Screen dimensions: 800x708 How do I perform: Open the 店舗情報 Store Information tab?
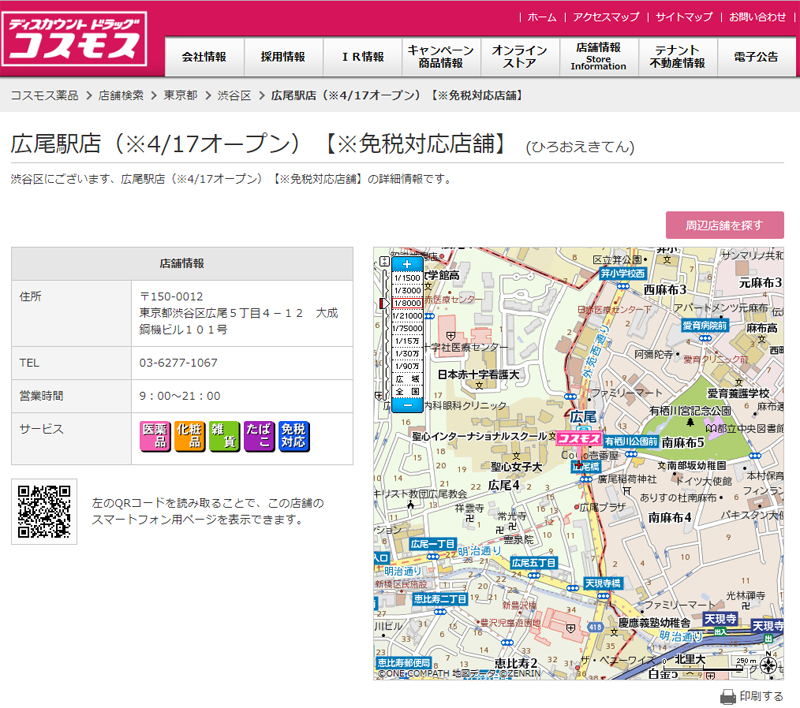(598, 57)
